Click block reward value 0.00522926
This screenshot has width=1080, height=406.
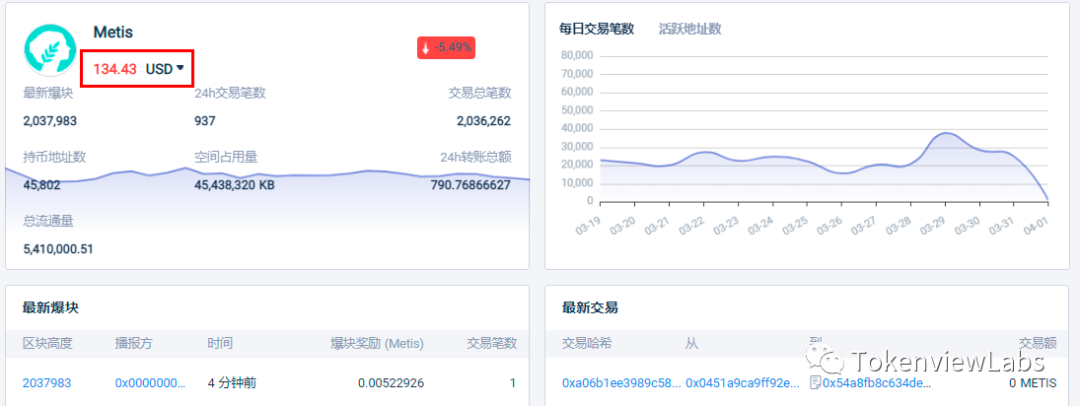point(391,383)
